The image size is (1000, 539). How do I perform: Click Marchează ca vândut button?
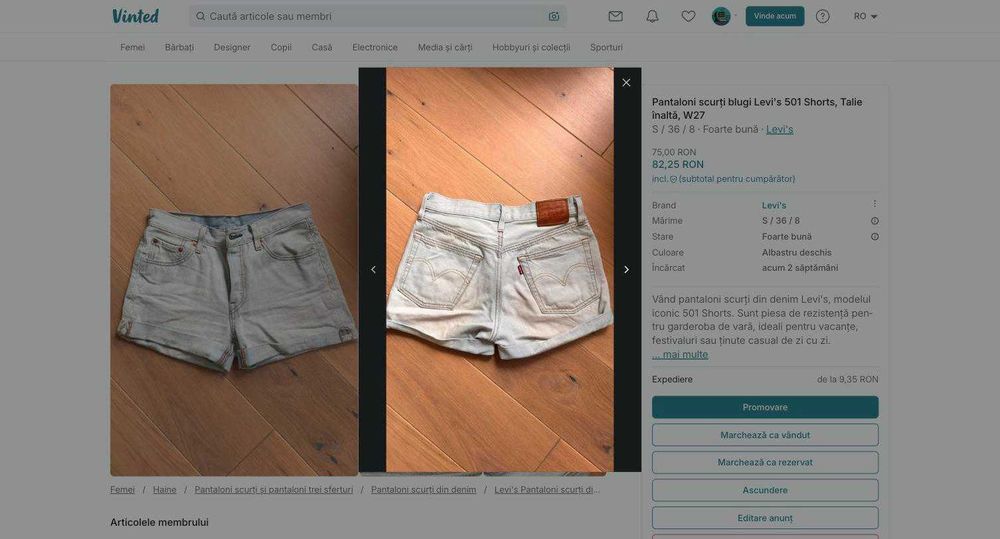[x=765, y=435]
